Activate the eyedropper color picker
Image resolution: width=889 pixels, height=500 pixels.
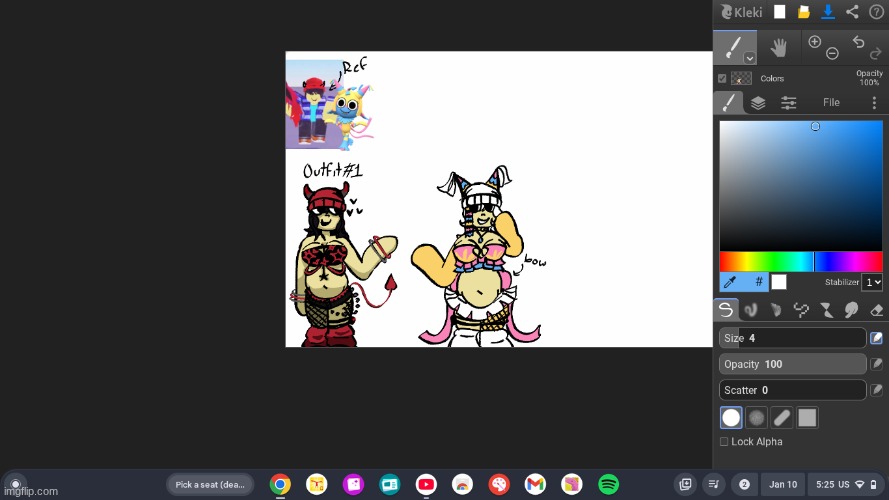[x=731, y=282]
